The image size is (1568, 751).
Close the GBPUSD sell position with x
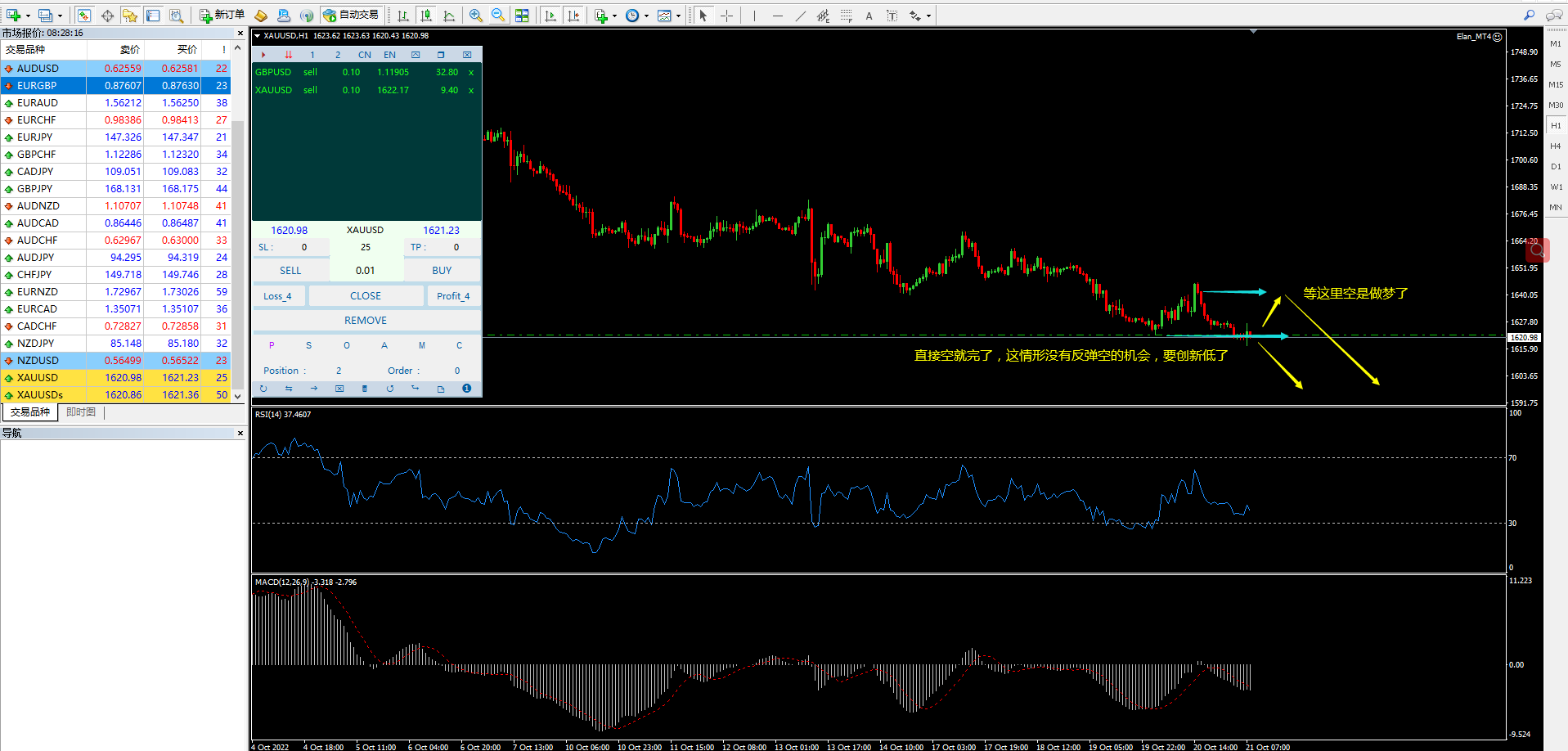[471, 72]
